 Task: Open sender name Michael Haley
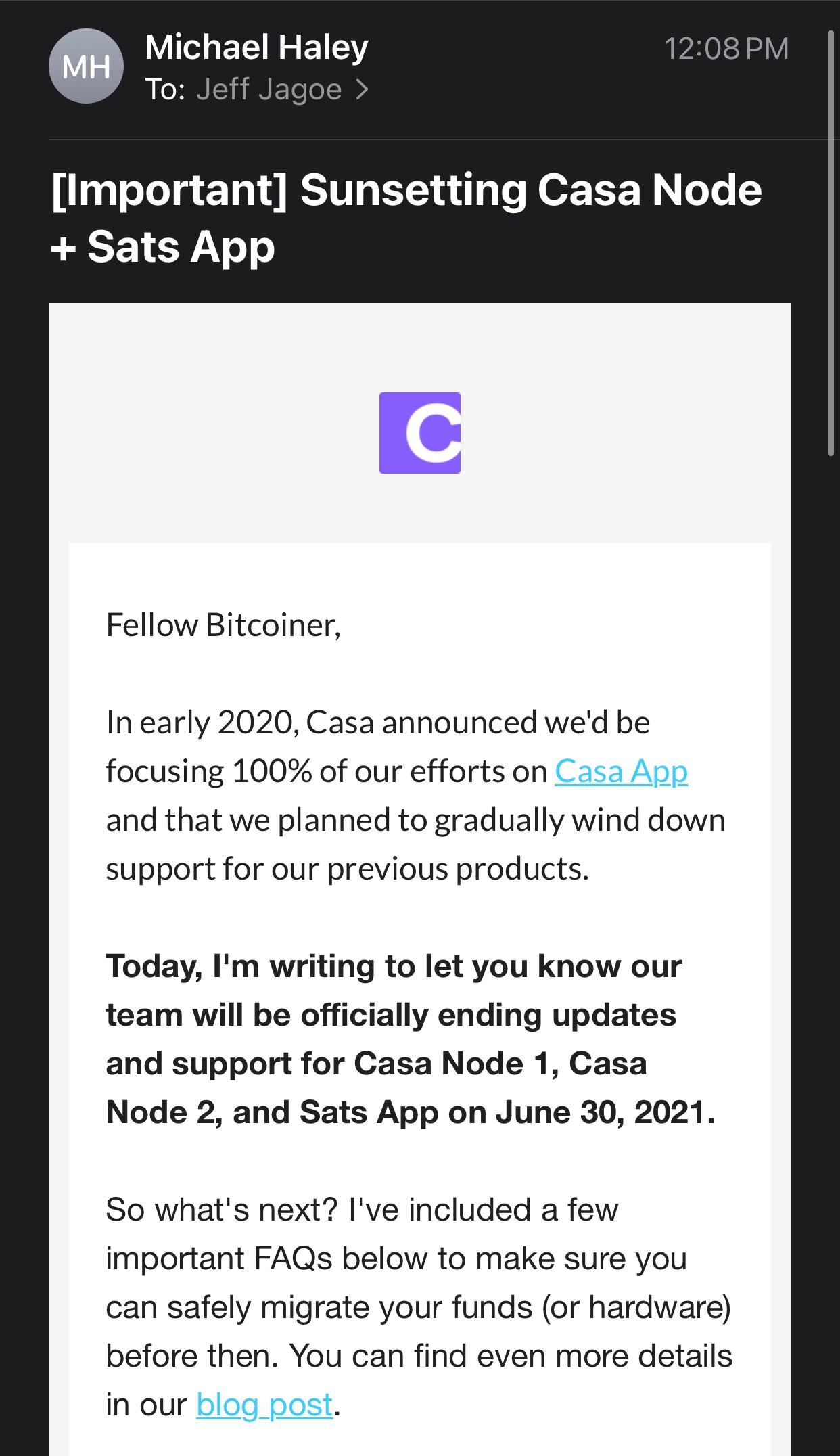(256, 47)
